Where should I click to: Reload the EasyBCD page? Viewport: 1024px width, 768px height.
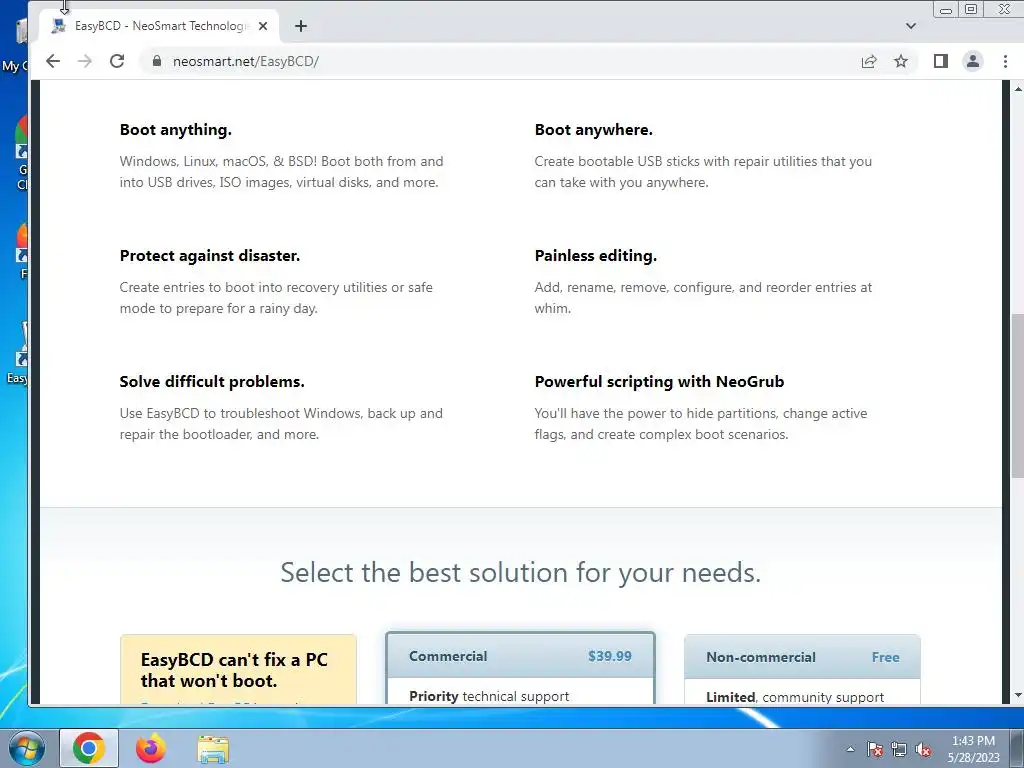117,61
